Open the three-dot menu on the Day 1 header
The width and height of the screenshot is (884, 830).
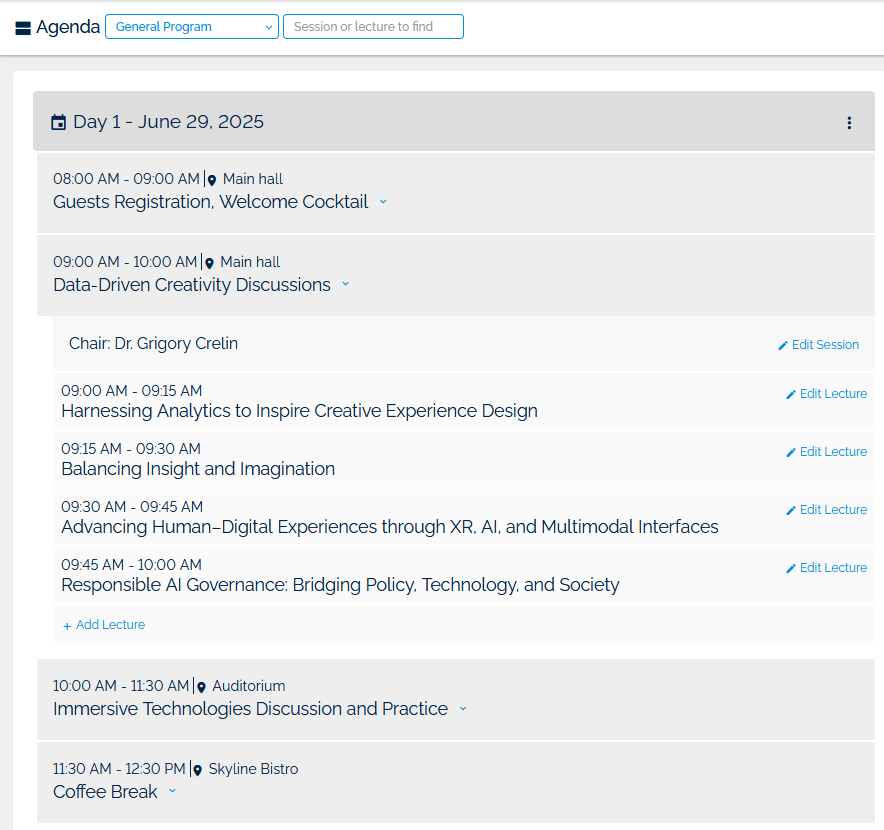tap(849, 122)
